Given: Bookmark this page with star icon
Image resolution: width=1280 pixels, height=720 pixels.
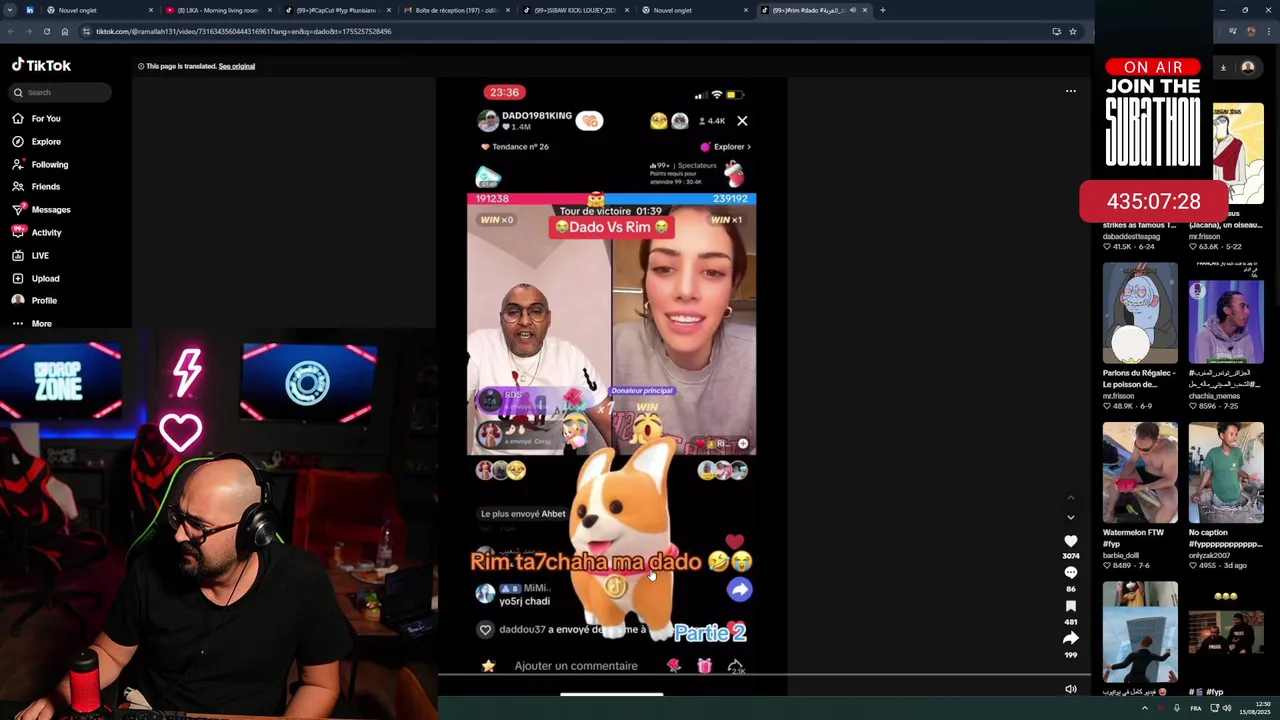Looking at the screenshot, I should (1073, 31).
